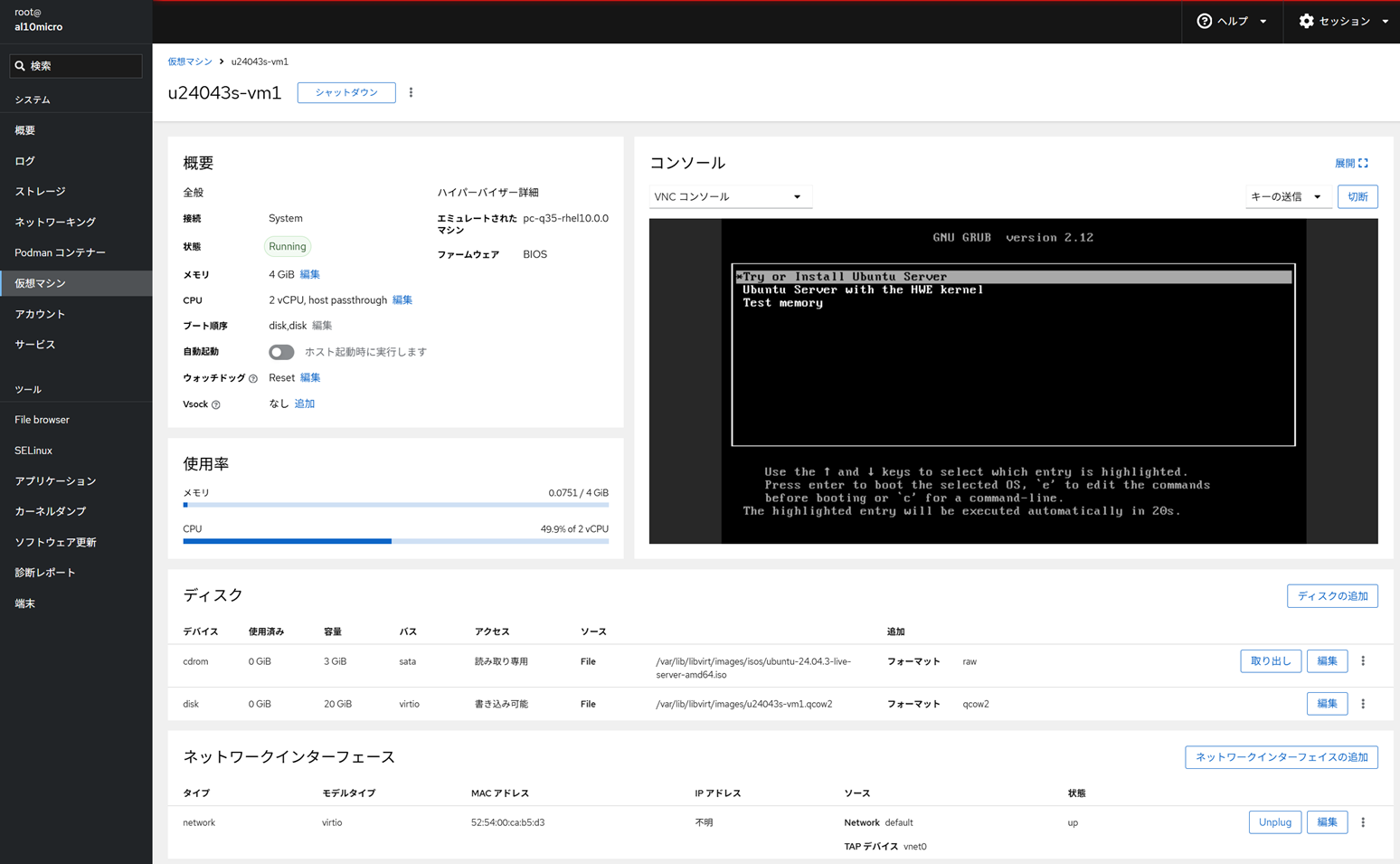Open アプリケーション in the sidebar
The height and width of the screenshot is (864, 1400).
pos(76,481)
